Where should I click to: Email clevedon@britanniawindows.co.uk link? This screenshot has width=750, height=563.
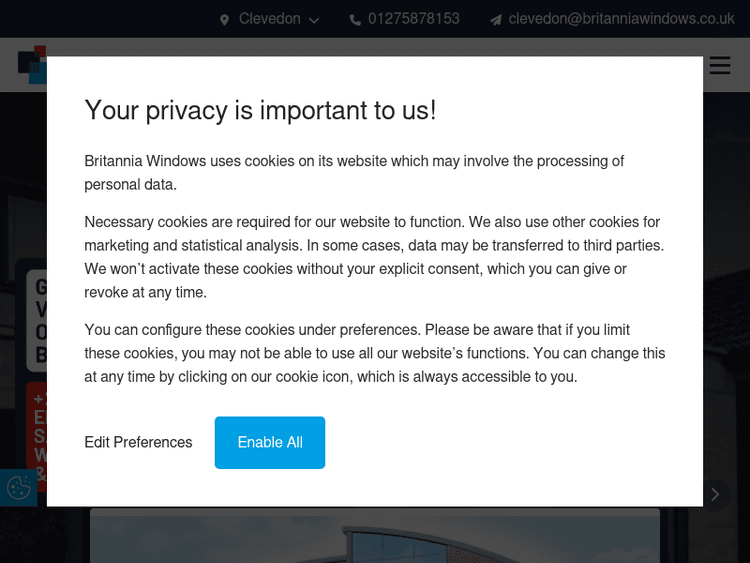pyautogui.click(x=621, y=19)
